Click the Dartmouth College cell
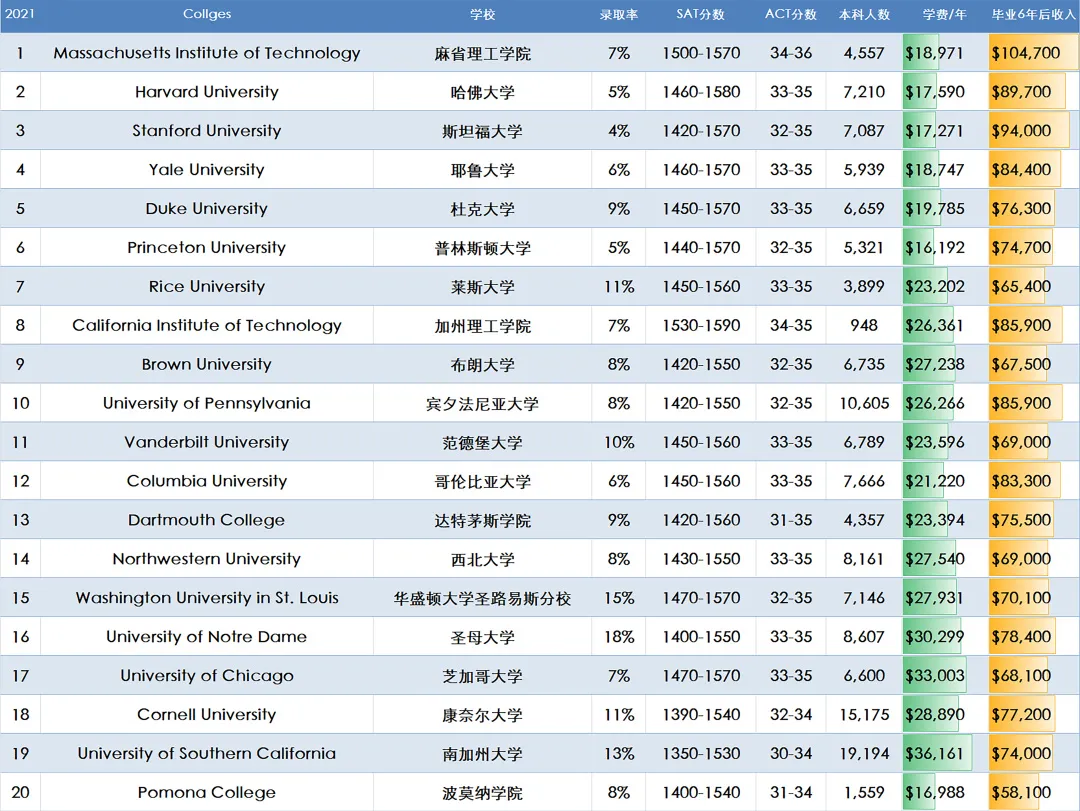 tap(207, 520)
